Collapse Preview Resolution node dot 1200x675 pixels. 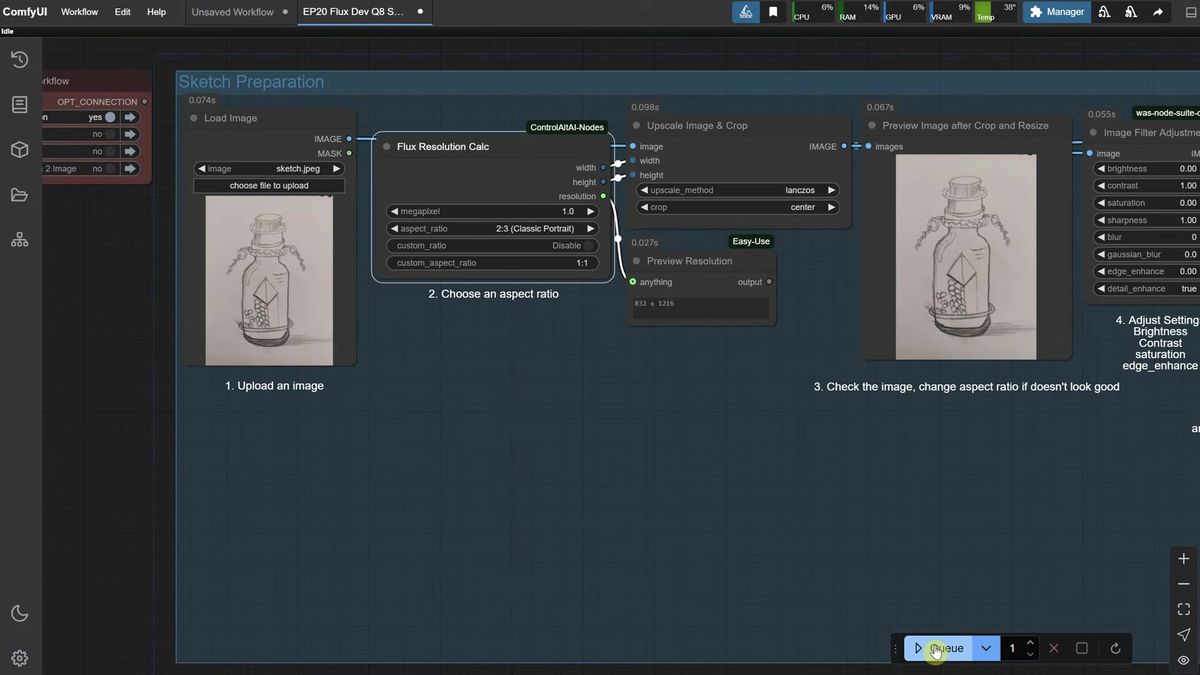(x=636, y=261)
